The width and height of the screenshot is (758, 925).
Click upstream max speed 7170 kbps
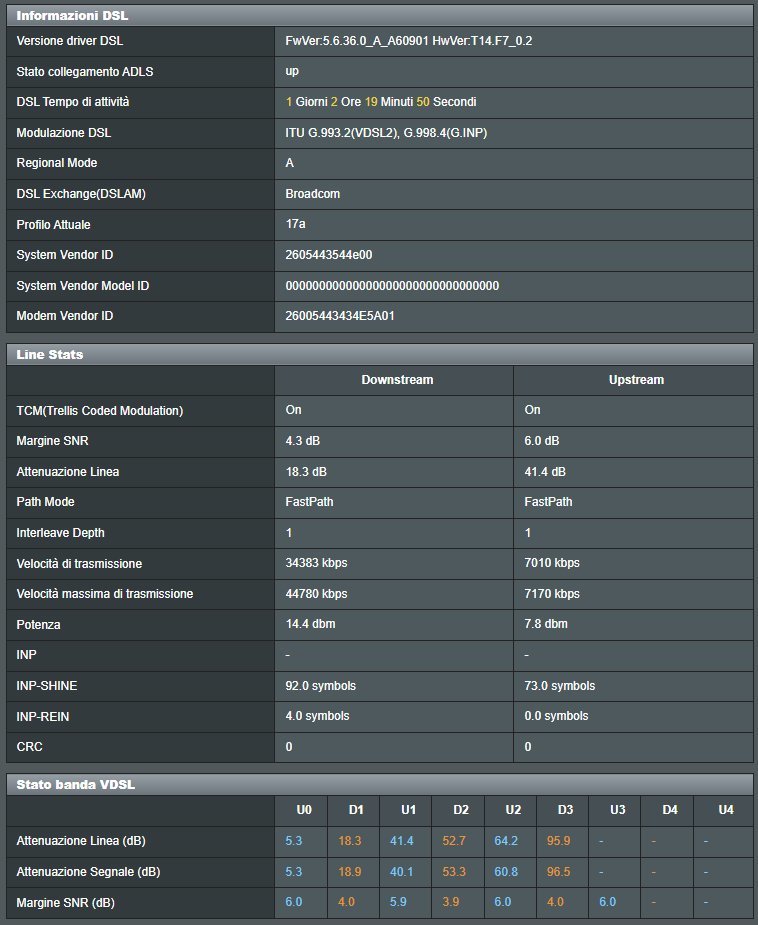[552, 593]
